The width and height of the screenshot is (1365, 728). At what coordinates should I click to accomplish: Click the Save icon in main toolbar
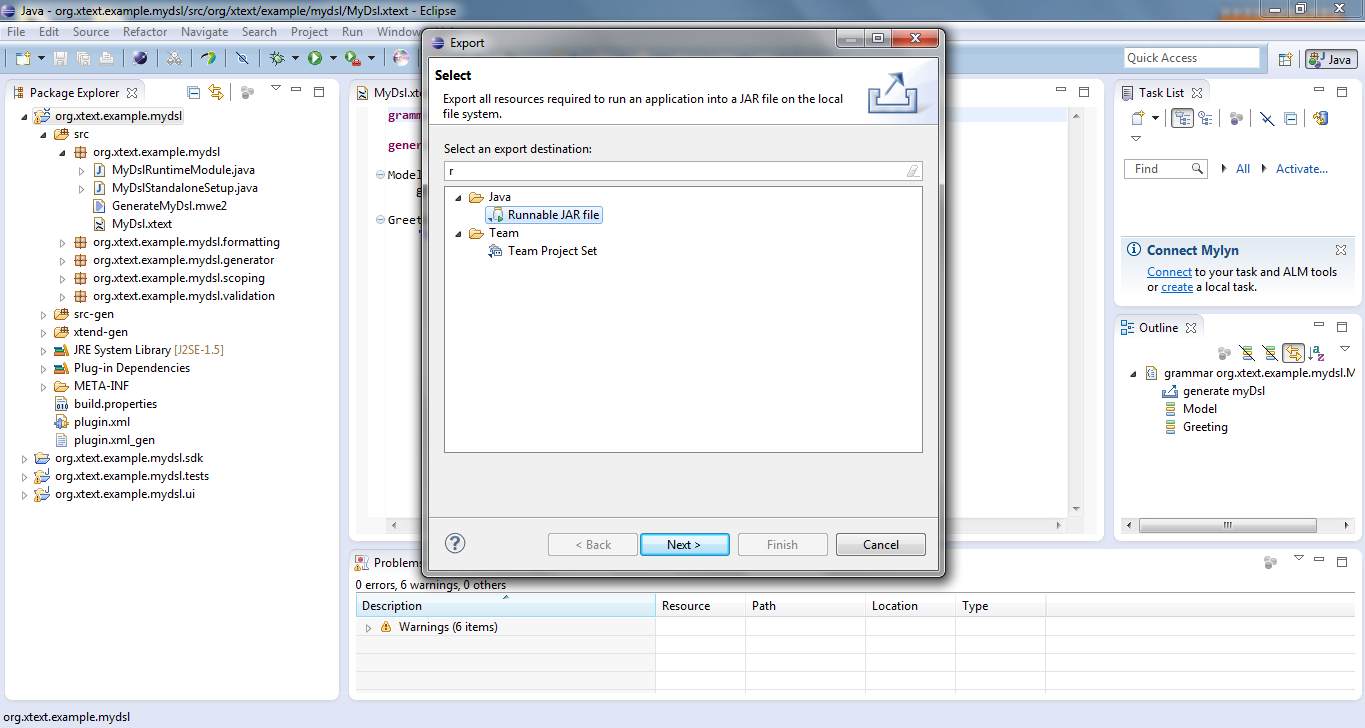point(60,58)
